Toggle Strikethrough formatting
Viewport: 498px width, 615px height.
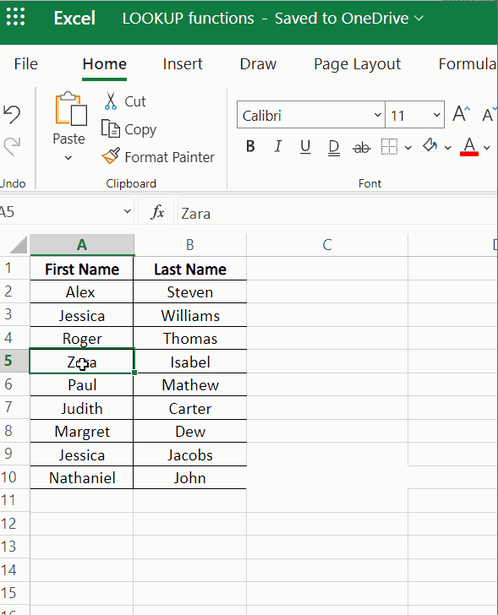coord(362,147)
